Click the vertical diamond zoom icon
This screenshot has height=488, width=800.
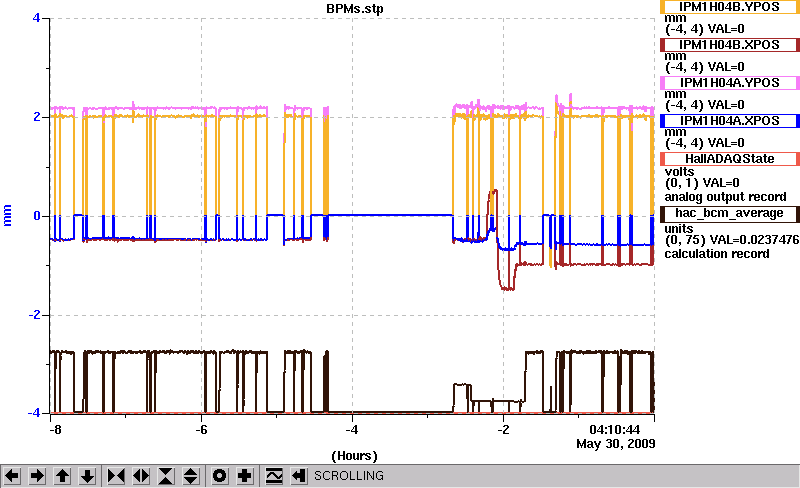click(191, 476)
